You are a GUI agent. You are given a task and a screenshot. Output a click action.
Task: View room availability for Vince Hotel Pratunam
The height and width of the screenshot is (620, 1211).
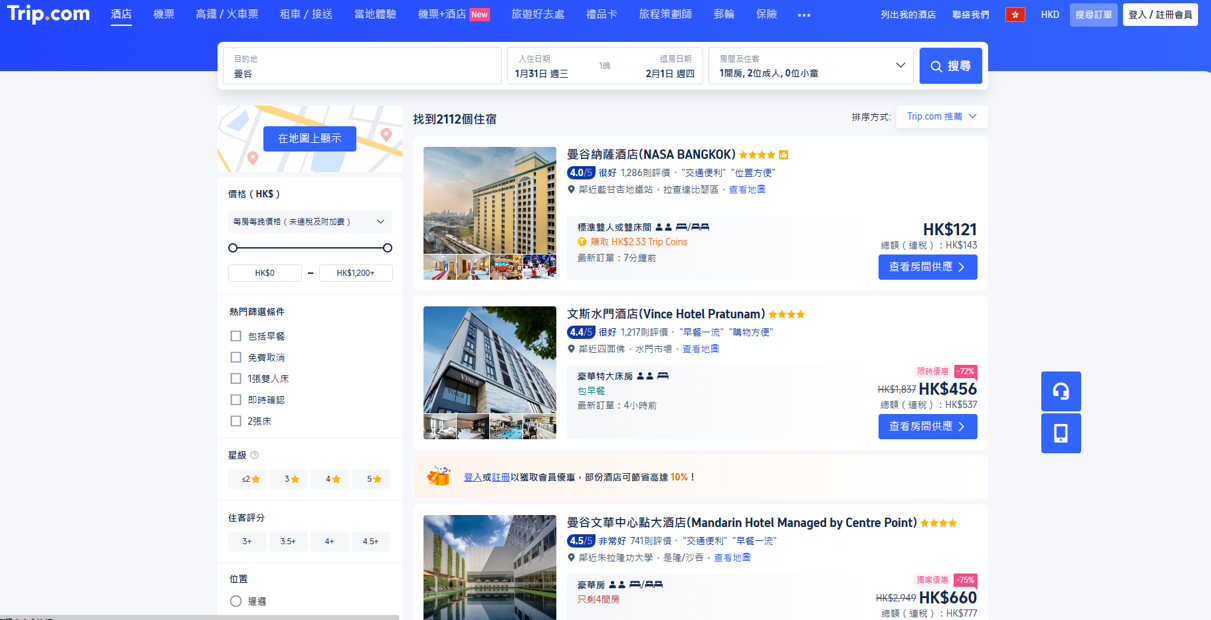pyautogui.click(x=928, y=426)
